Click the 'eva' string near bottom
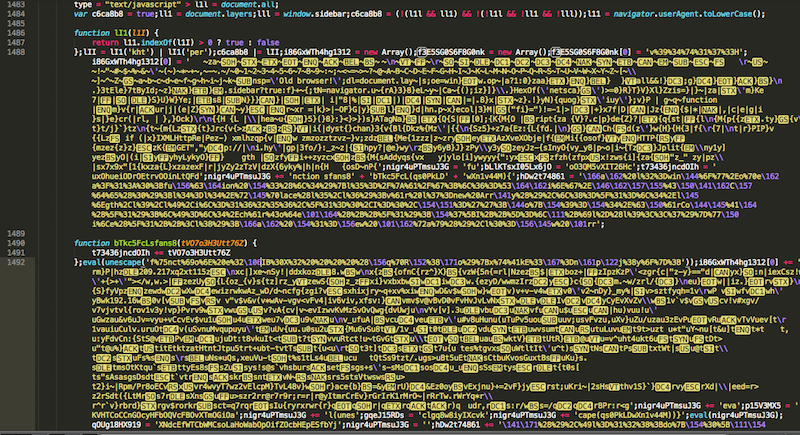This screenshot has width=800, height=435. tap(728, 406)
